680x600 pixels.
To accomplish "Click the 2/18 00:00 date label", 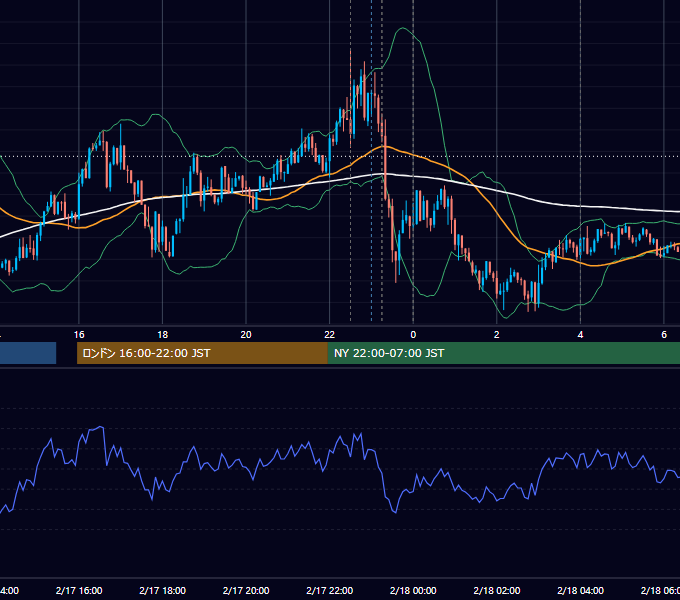I will click(x=413, y=590).
